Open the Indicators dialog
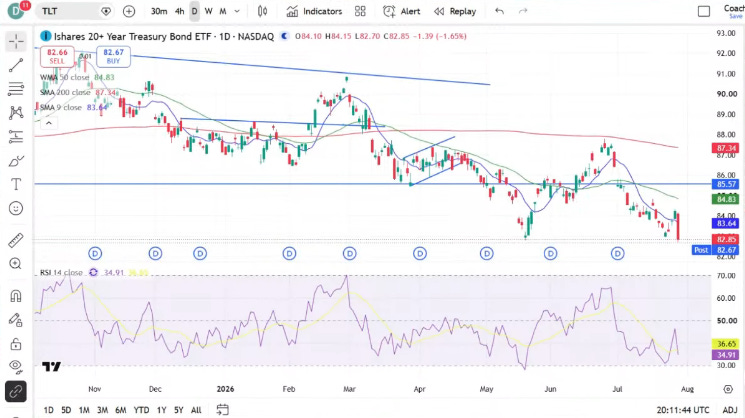Image resolution: width=745 pixels, height=418 pixels. pyautogui.click(x=314, y=11)
